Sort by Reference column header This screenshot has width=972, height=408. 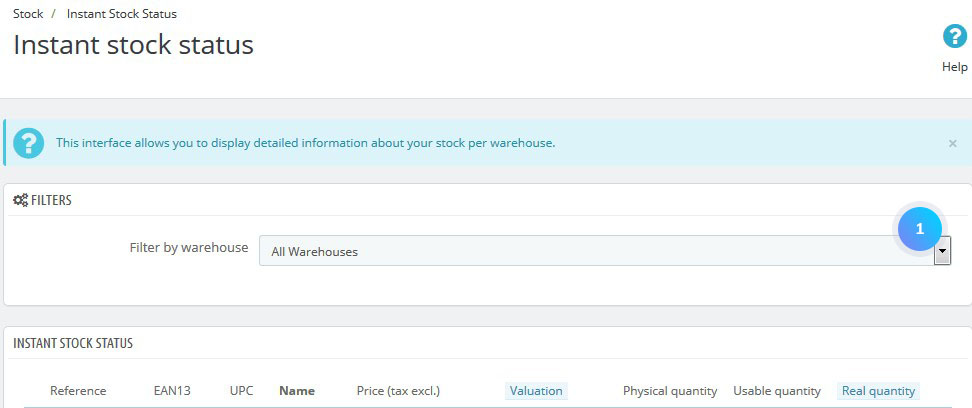coord(78,391)
